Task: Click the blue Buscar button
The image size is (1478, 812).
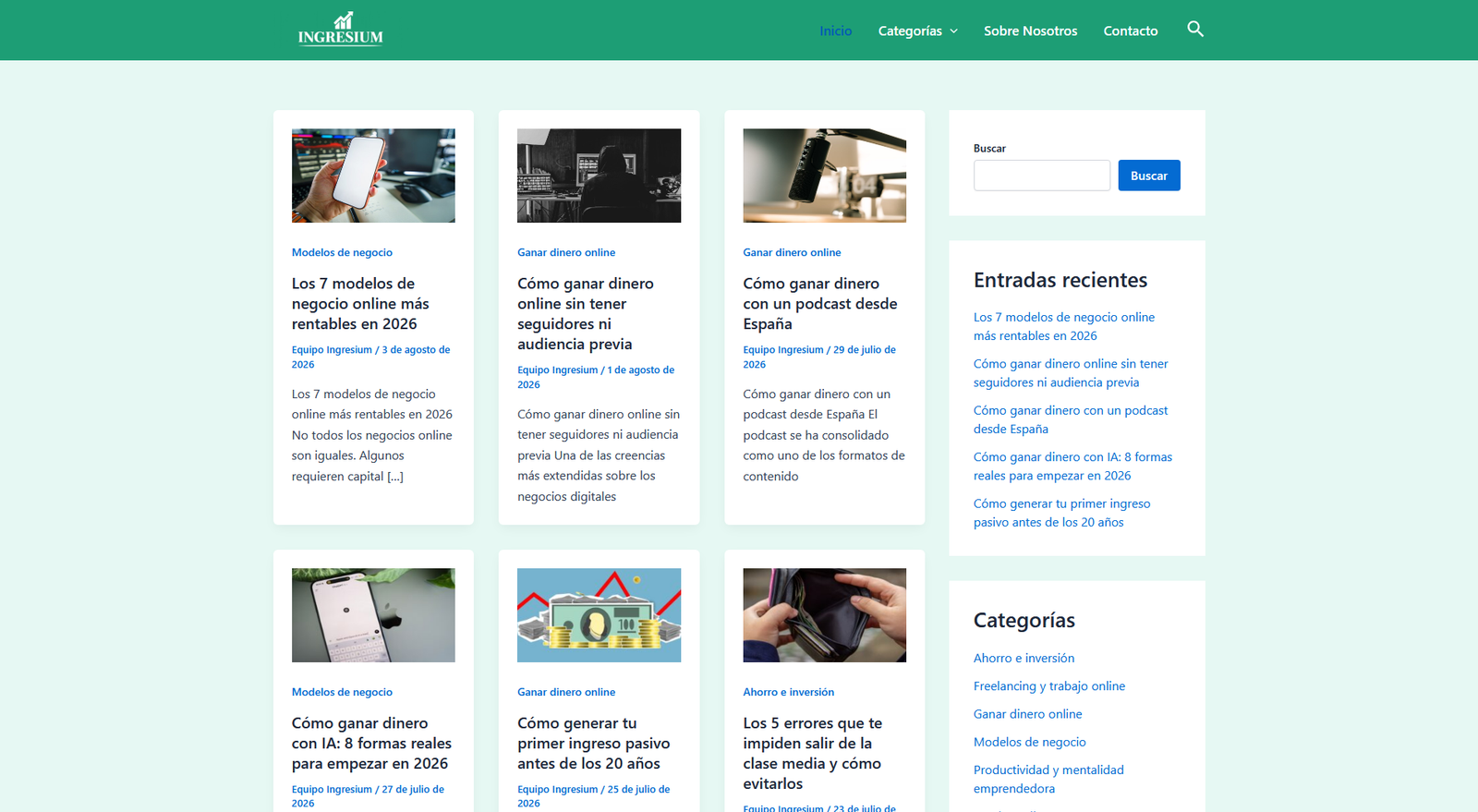Action: point(1148,176)
